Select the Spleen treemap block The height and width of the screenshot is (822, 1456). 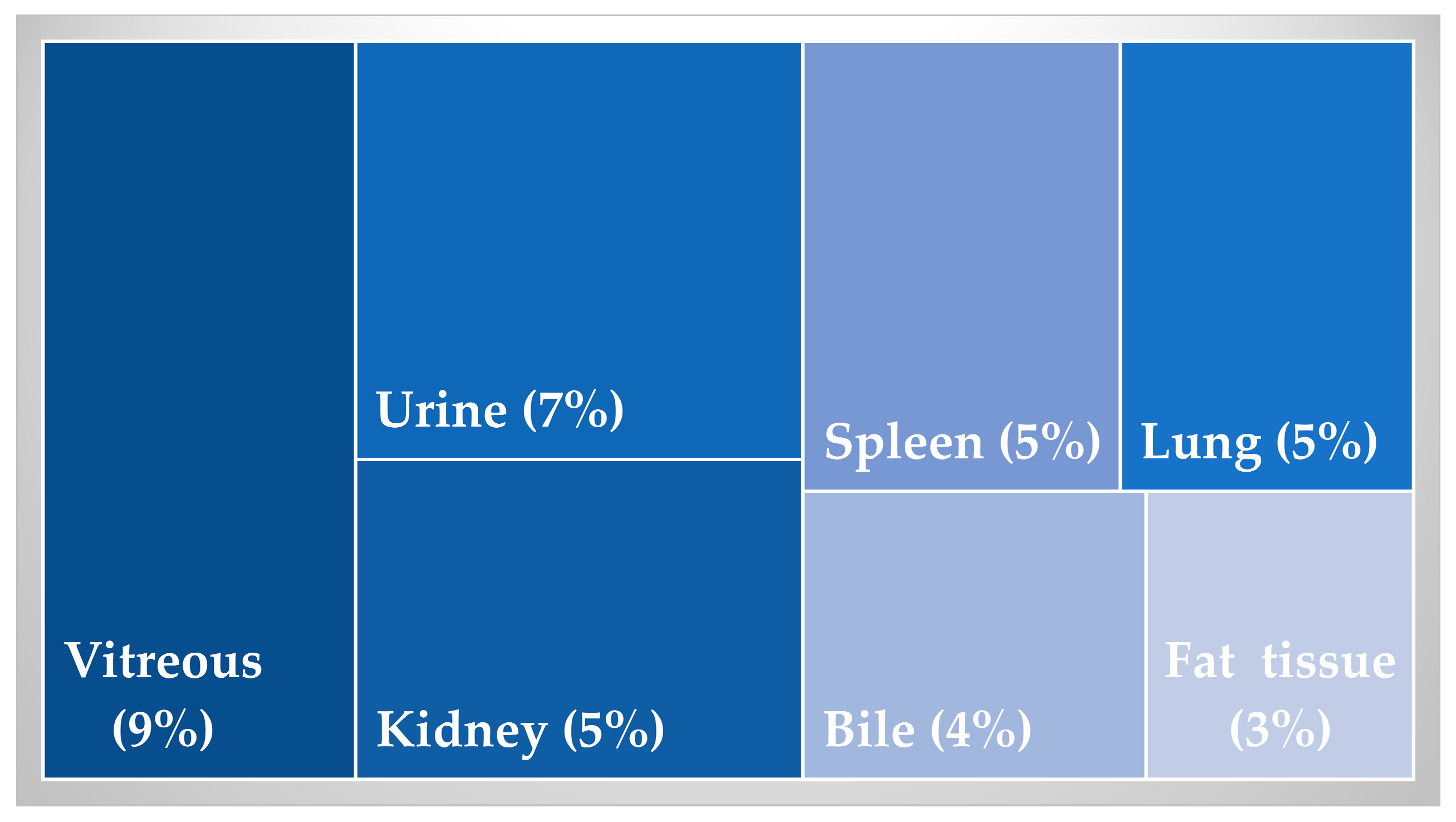961,226
